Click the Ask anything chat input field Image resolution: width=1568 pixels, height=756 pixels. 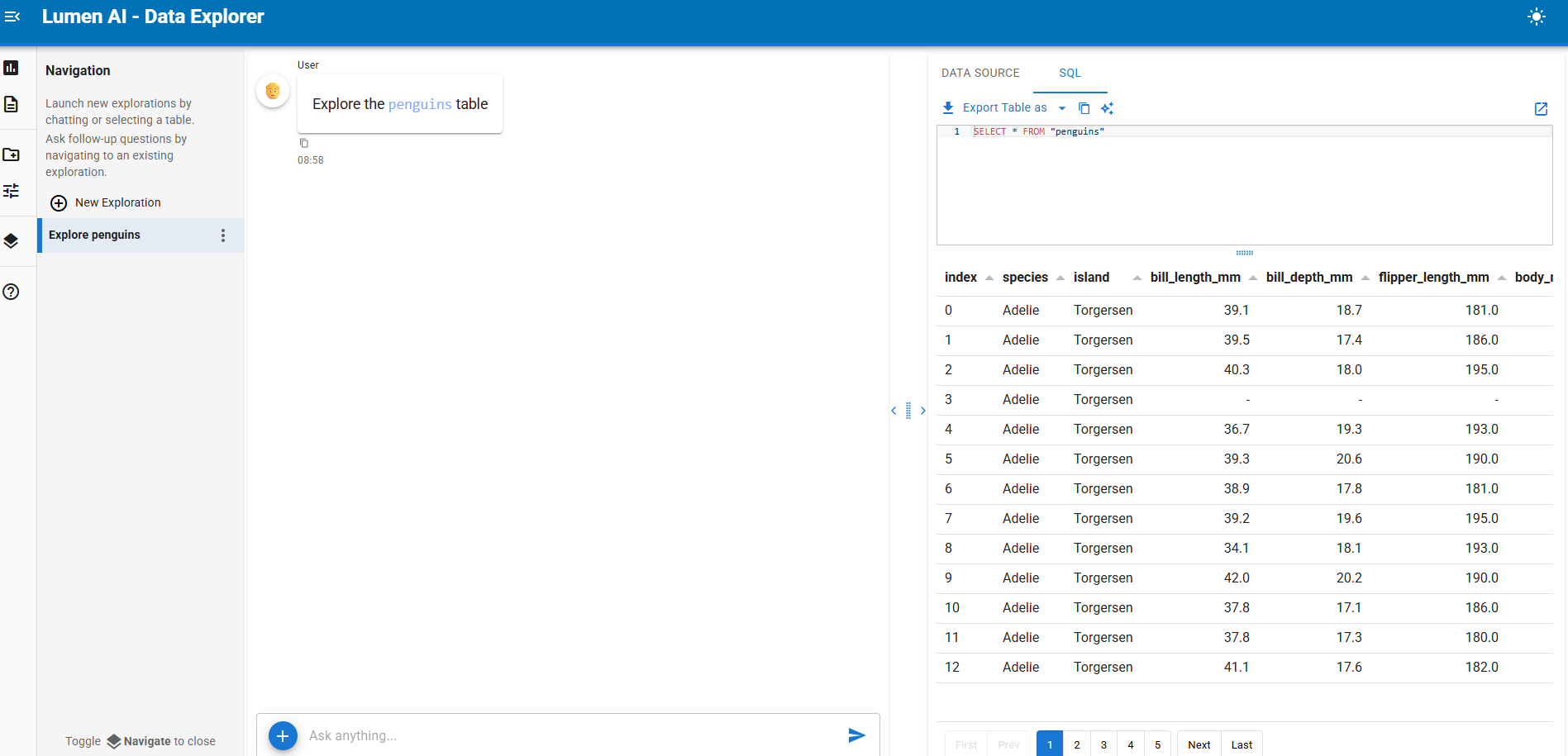[x=570, y=735]
